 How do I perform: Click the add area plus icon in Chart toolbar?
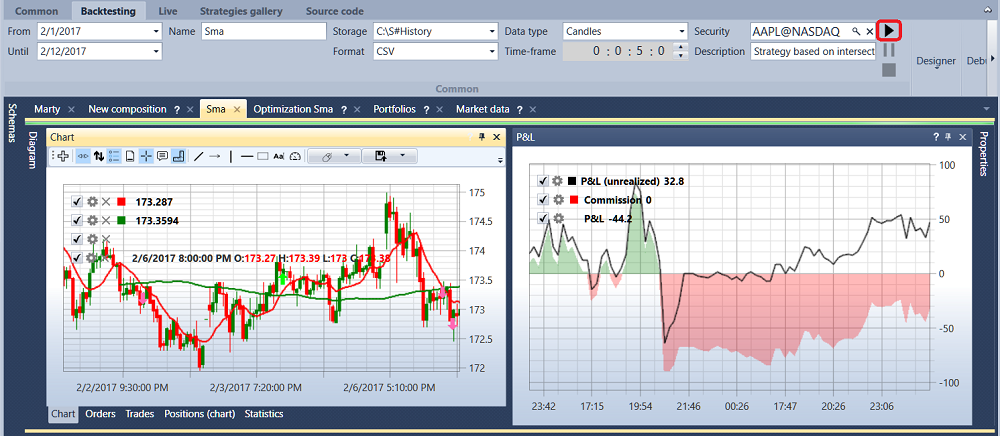click(63, 156)
